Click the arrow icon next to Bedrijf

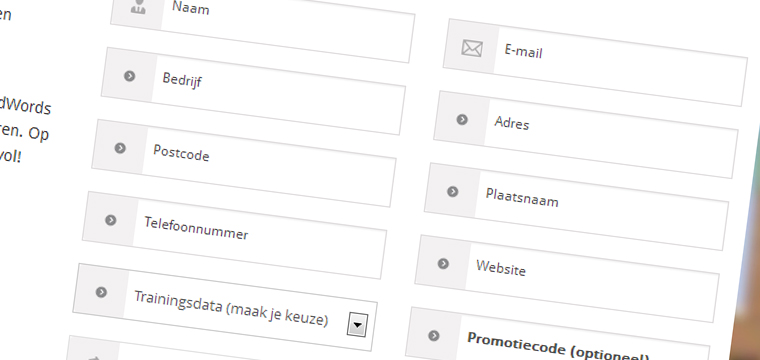[x=129, y=76]
